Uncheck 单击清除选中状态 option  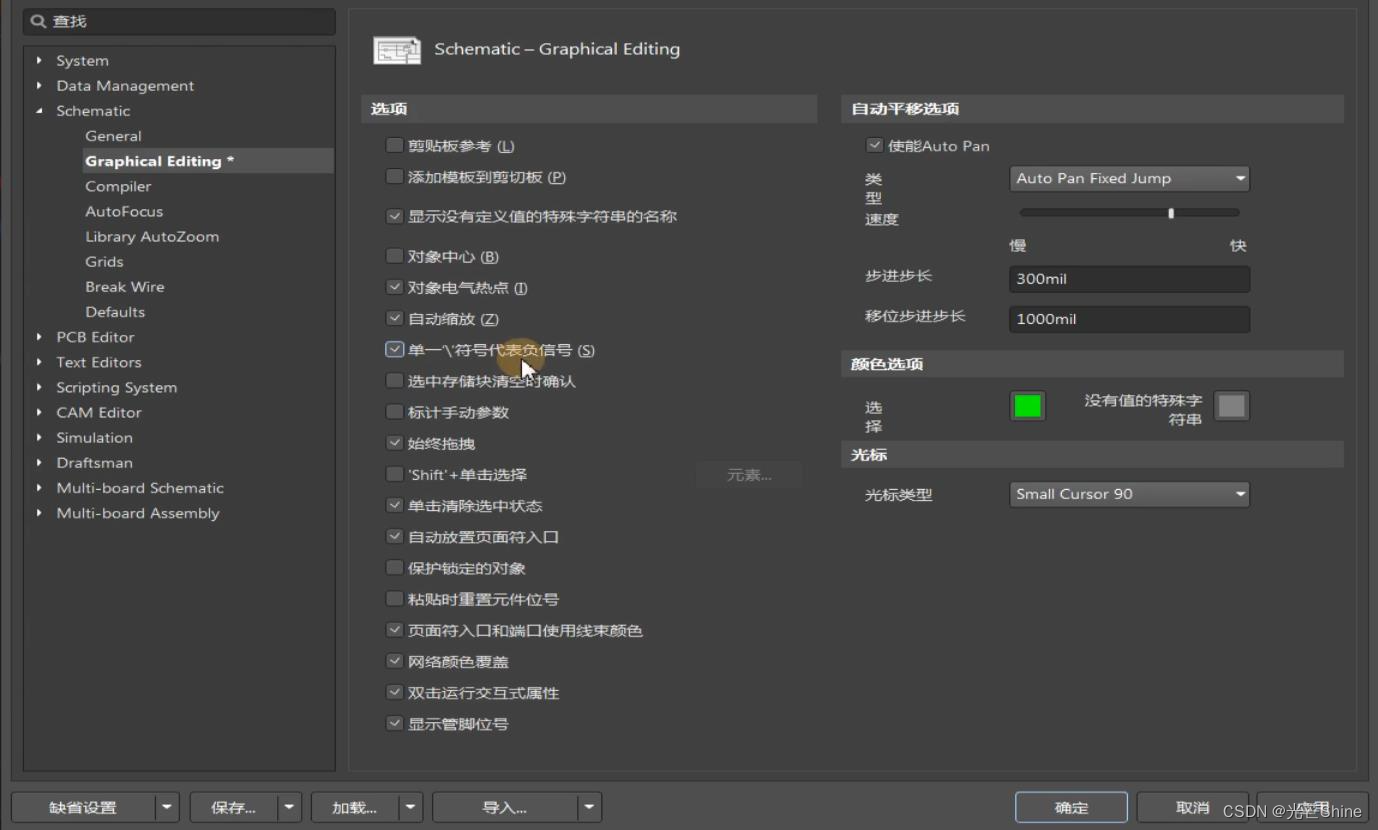394,505
